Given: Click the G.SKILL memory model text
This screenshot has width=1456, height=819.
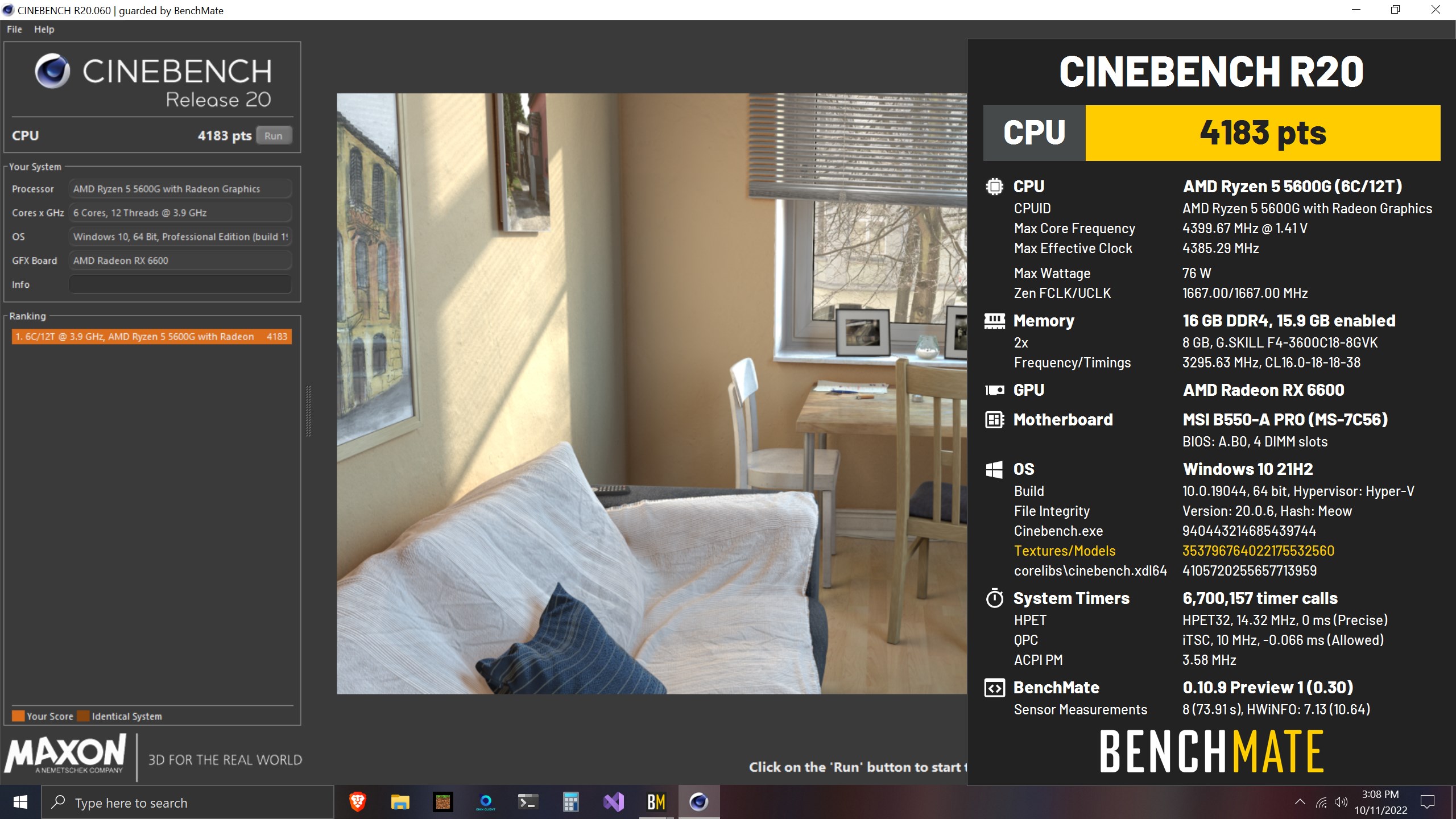Looking at the screenshot, I should click(x=1280, y=343).
